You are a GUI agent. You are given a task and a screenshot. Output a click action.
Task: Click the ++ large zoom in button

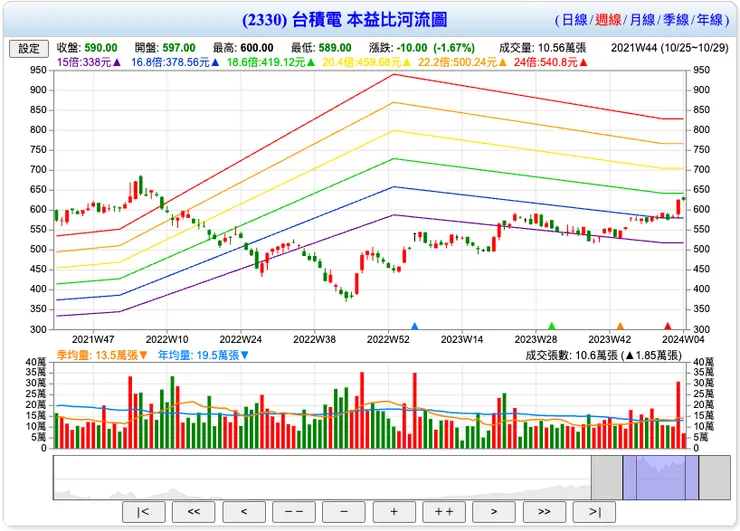444,512
